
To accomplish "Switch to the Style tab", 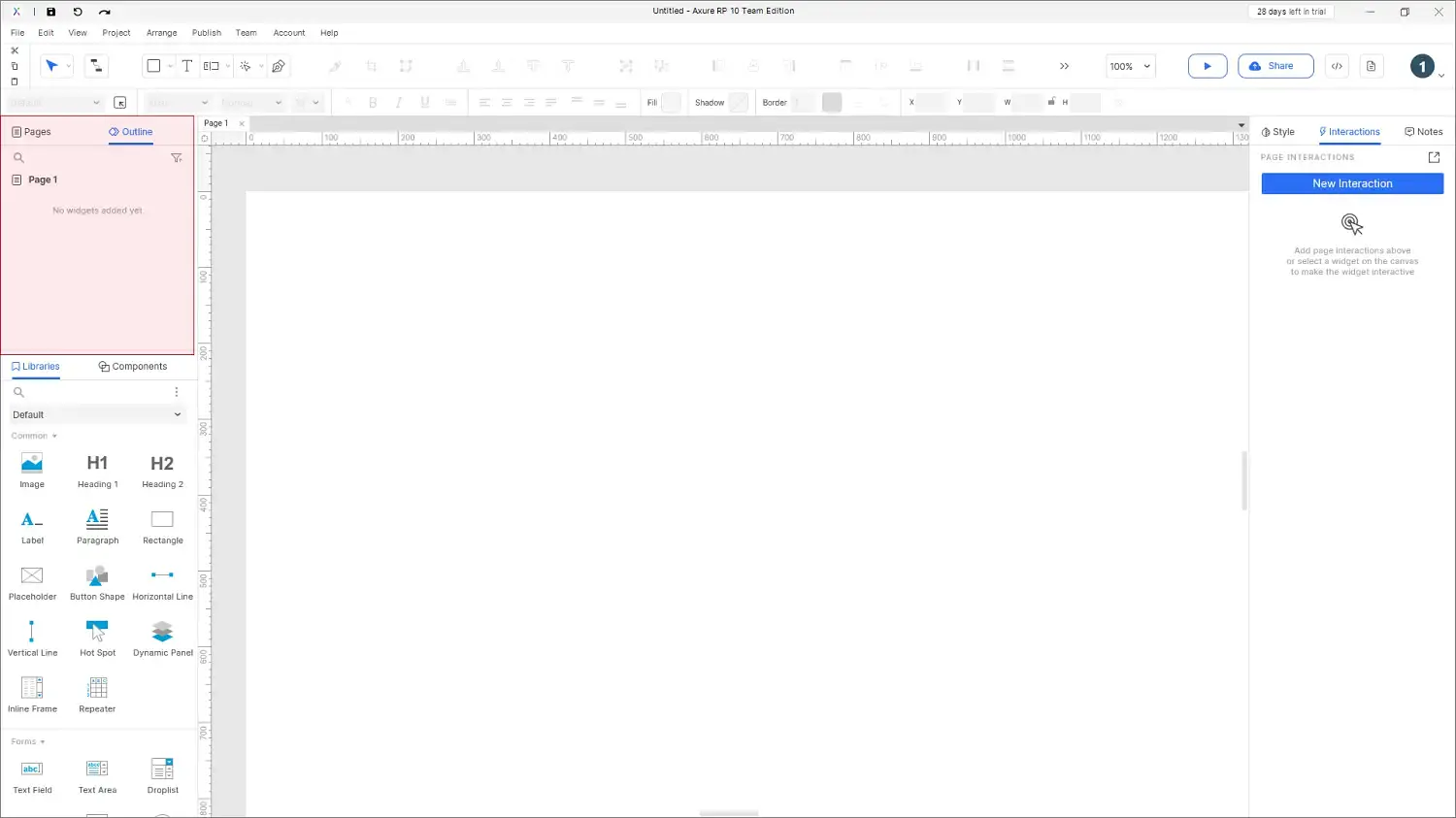I will pos(1277,132).
